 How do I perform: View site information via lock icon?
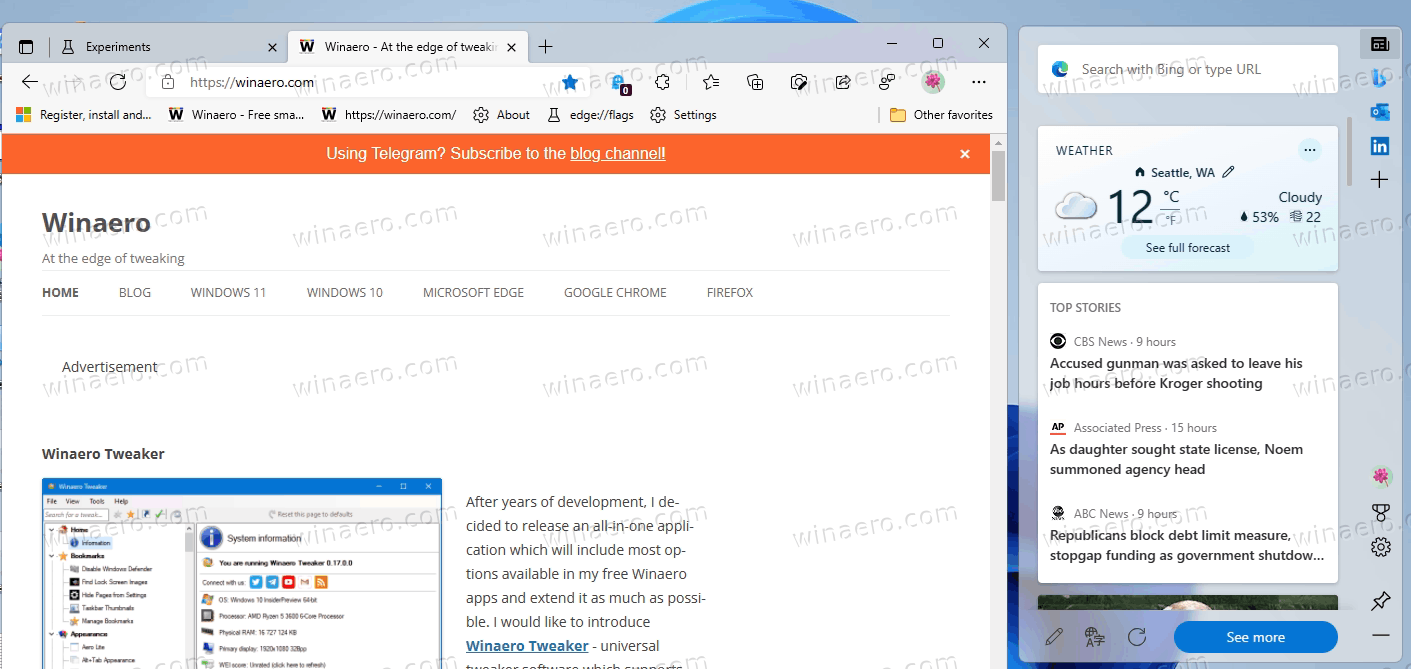(168, 82)
